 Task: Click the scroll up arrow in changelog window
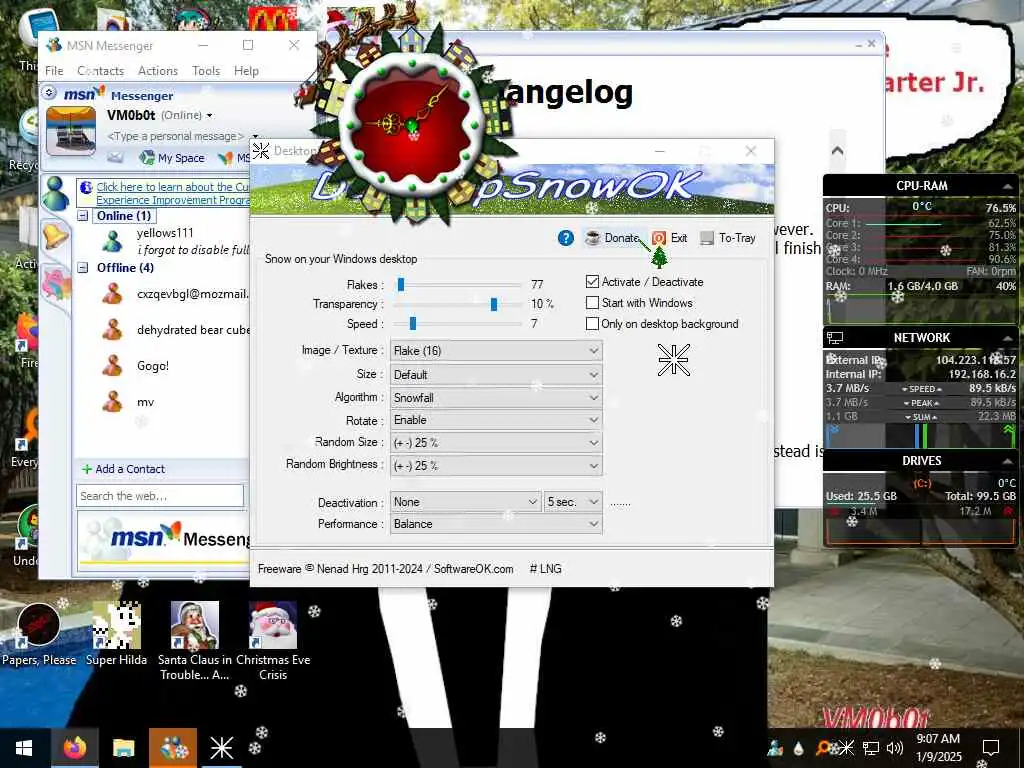[x=837, y=151]
